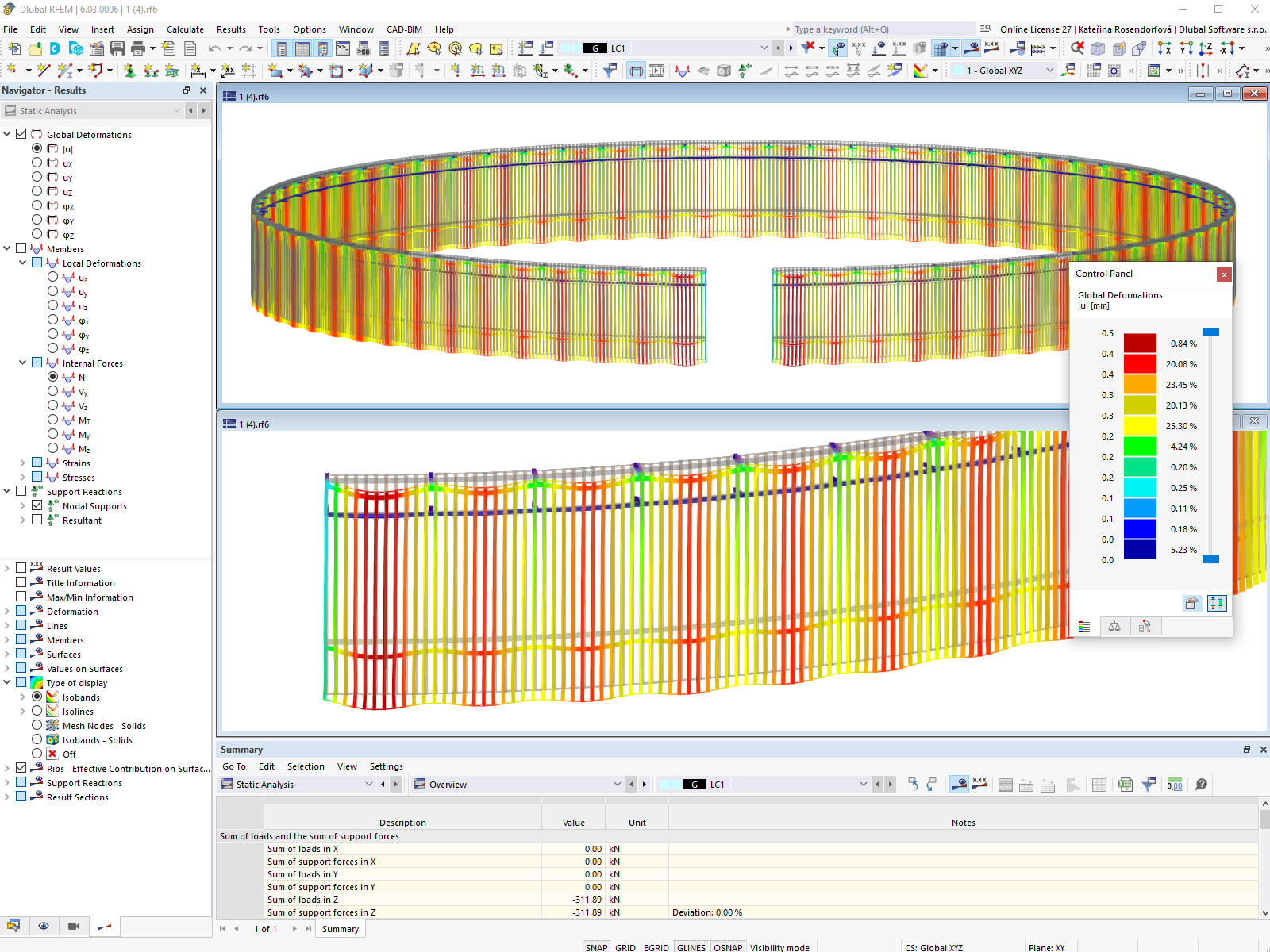The image size is (1270, 952).
Task: Select the Isolines radio button under Type of display
Action: (37, 711)
